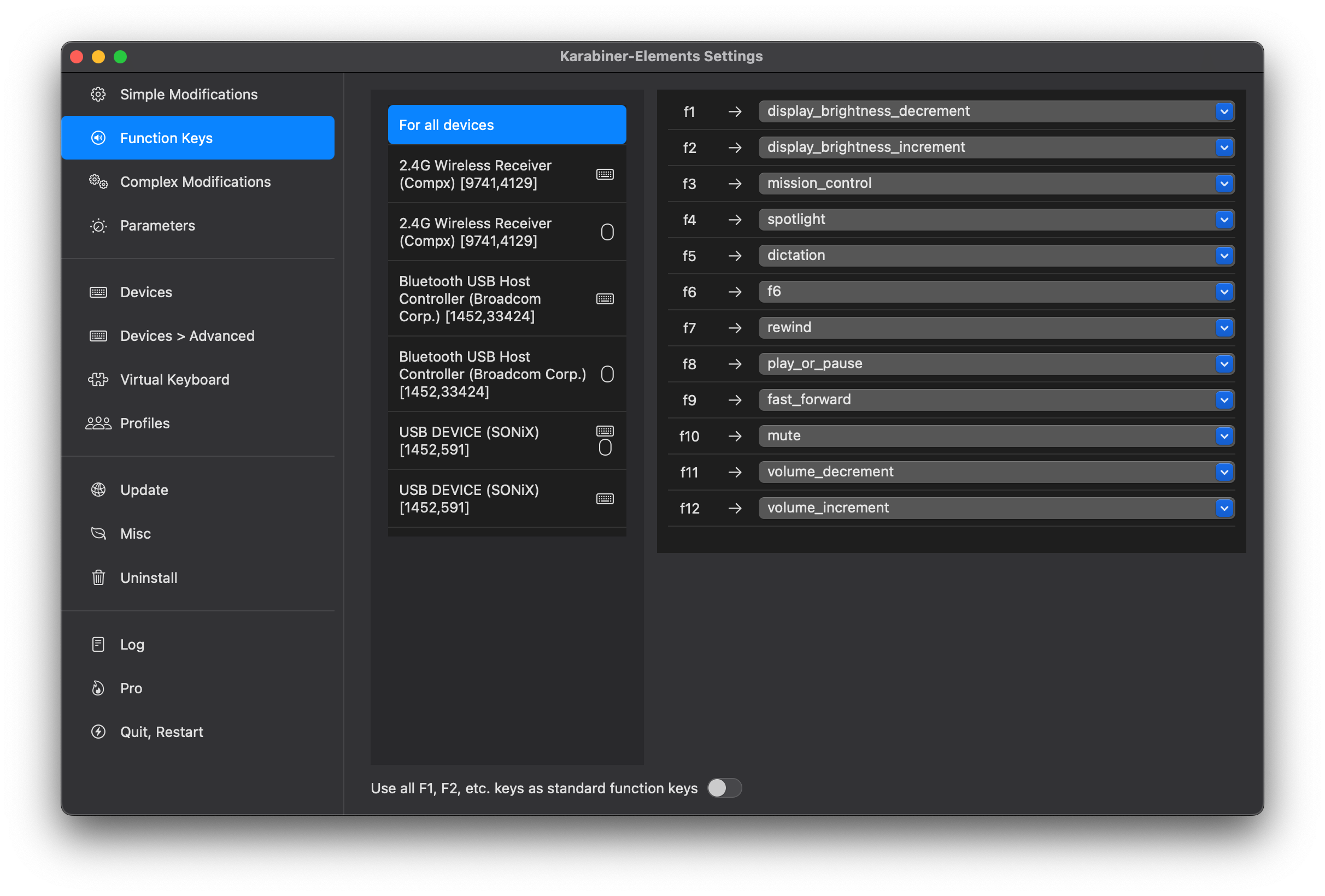The width and height of the screenshot is (1325, 896).
Task: Select first 2.4G Wireless Receiver keyboard device
Action: (506, 174)
